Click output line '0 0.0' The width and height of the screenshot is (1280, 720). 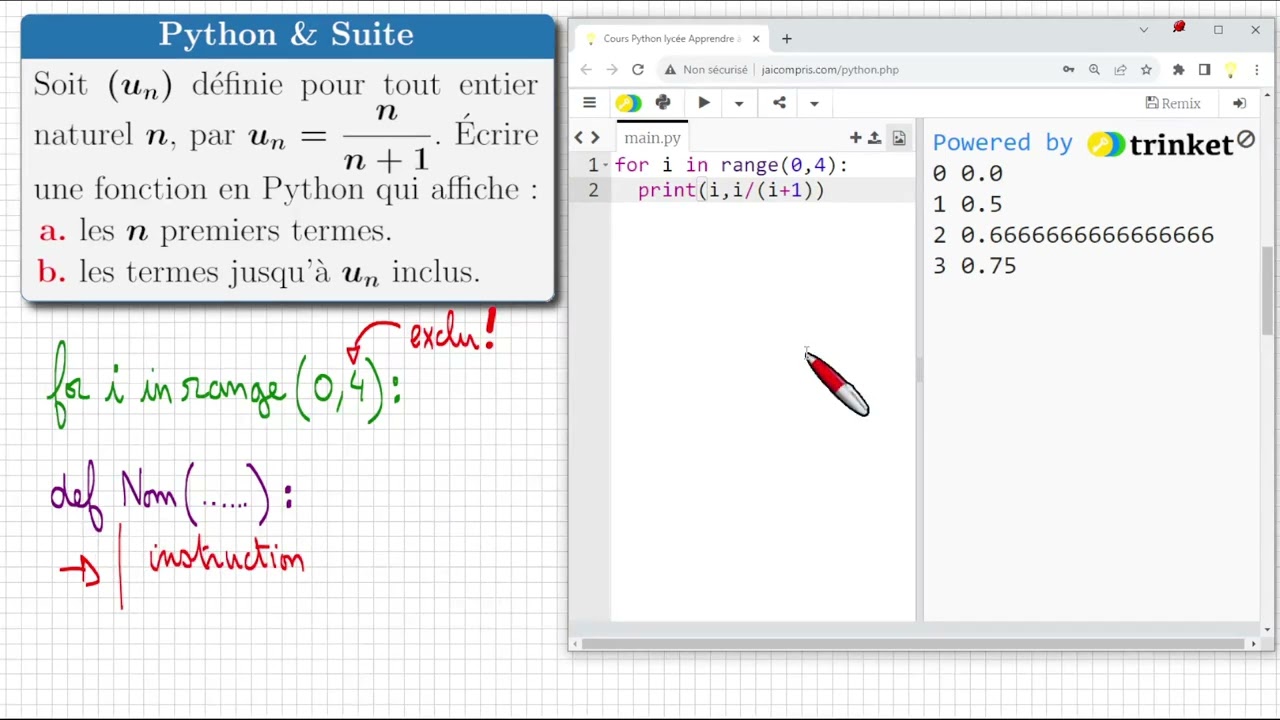tap(967, 173)
